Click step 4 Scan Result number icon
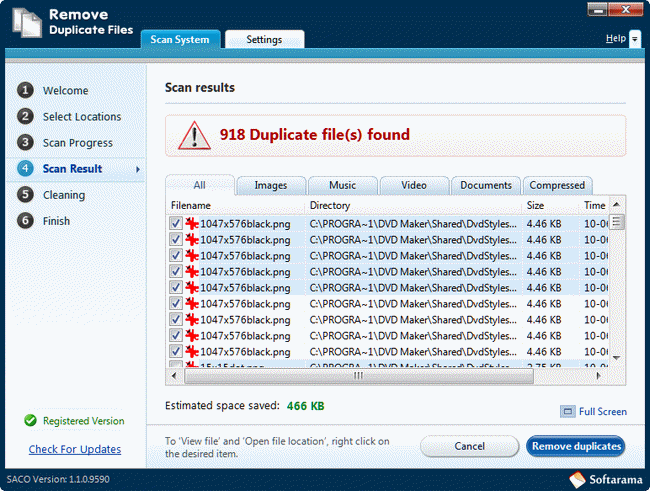 point(25,168)
